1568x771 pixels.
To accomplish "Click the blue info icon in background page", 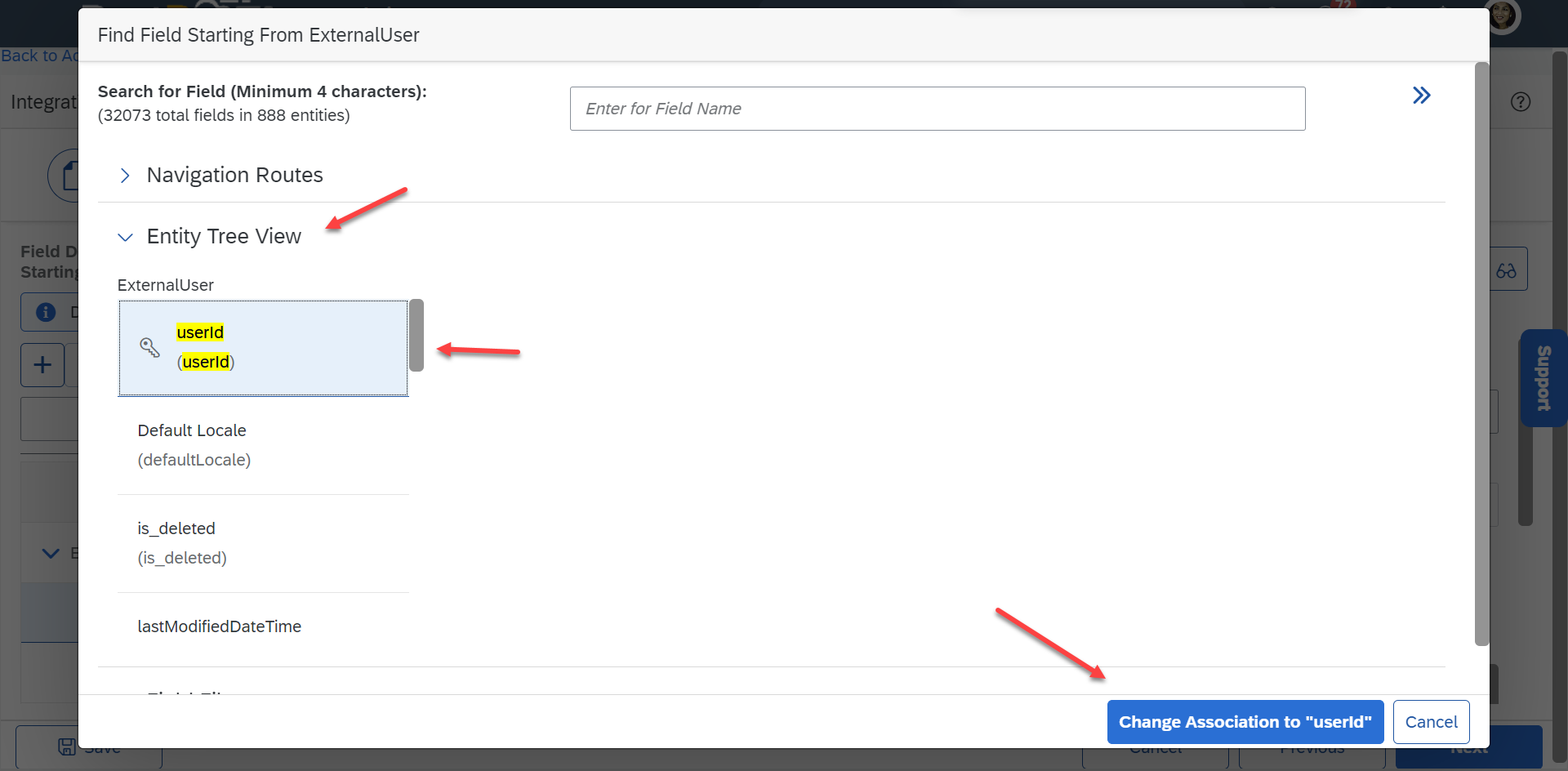I will point(47,312).
